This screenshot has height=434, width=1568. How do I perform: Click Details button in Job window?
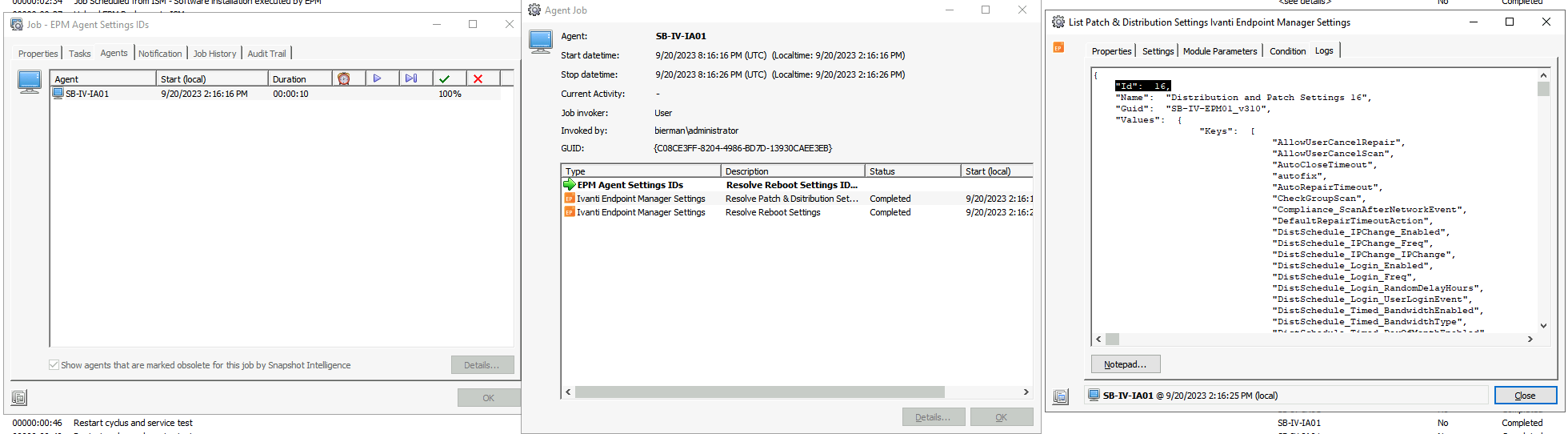482,365
